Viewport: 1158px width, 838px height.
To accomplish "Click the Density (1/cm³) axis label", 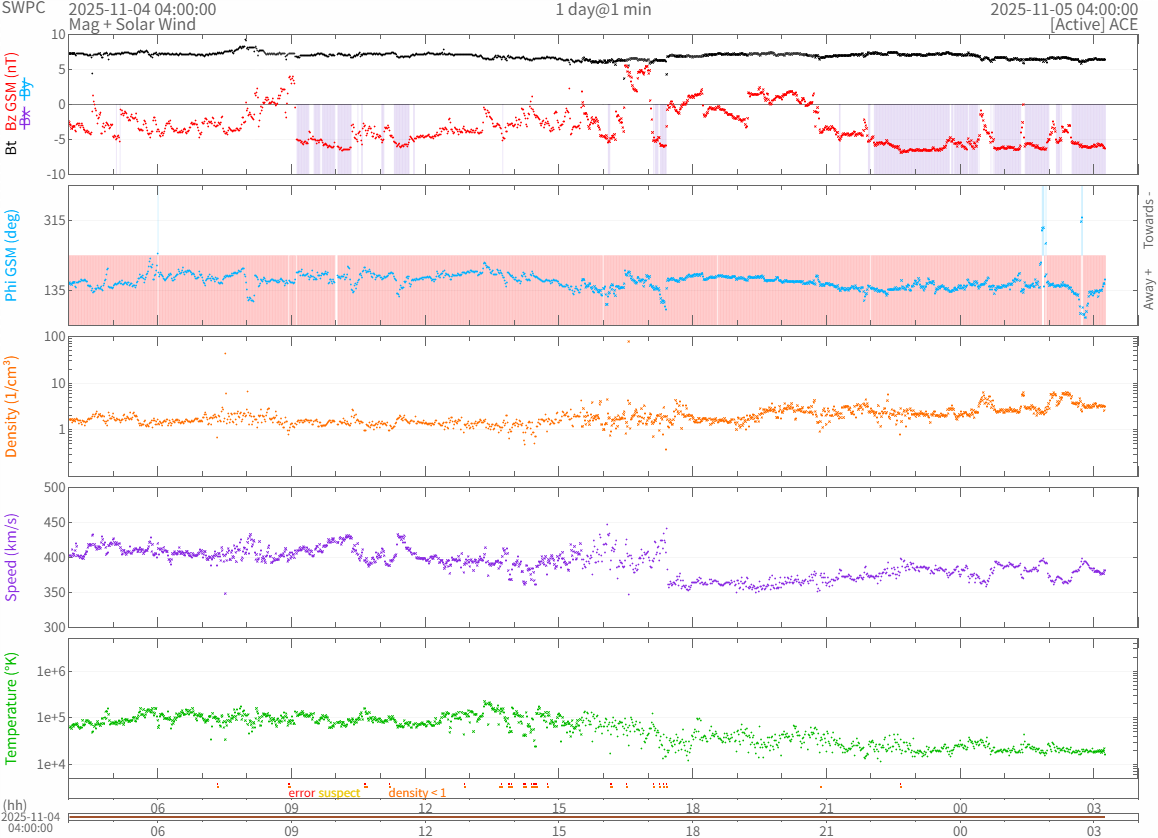I will tap(12, 406).
